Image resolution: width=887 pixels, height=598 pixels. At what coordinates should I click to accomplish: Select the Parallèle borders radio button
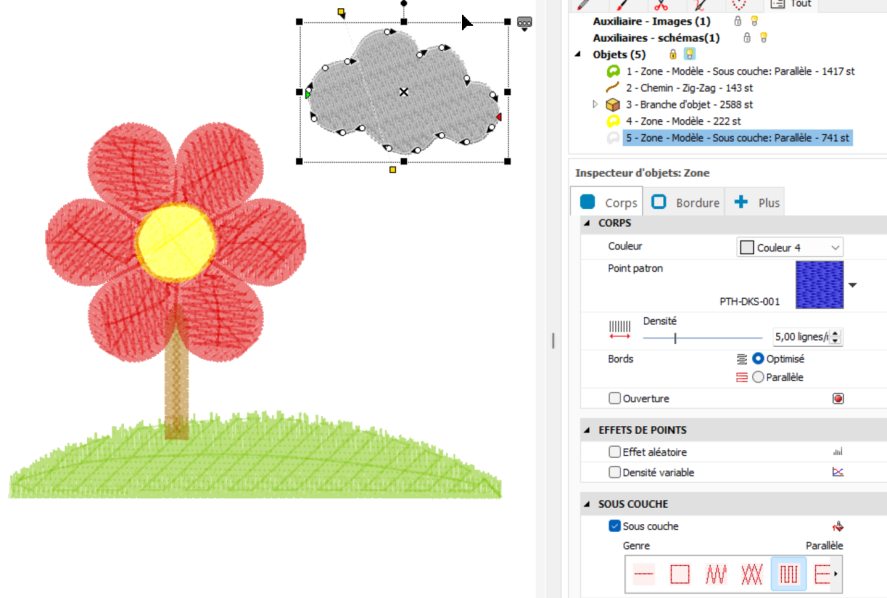pos(758,377)
